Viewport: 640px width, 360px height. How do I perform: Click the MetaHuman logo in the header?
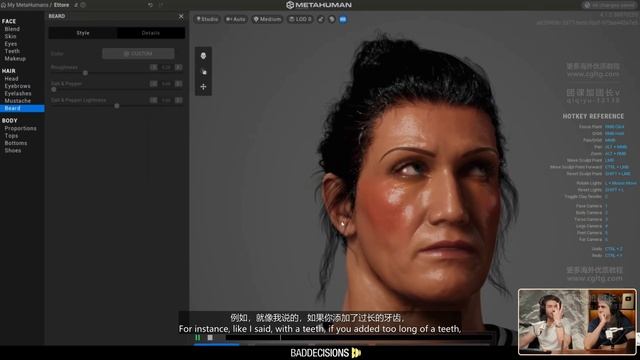(319, 5)
